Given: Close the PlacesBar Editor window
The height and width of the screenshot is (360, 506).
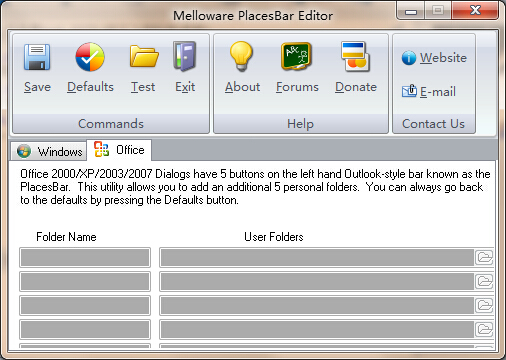Looking at the screenshot, I should pyautogui.click(x=475, y=11).
